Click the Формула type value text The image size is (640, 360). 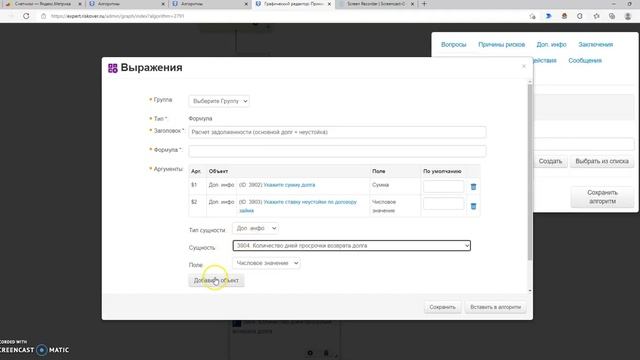(x=200, y=118)
